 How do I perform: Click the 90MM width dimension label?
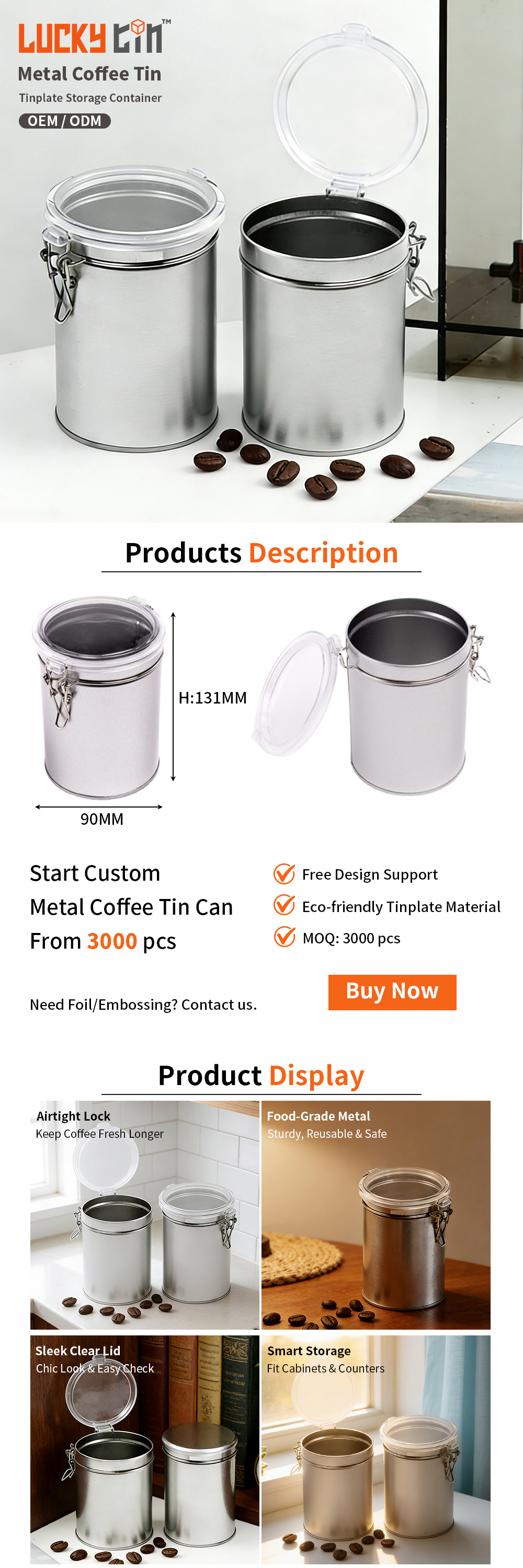(101, 818)
